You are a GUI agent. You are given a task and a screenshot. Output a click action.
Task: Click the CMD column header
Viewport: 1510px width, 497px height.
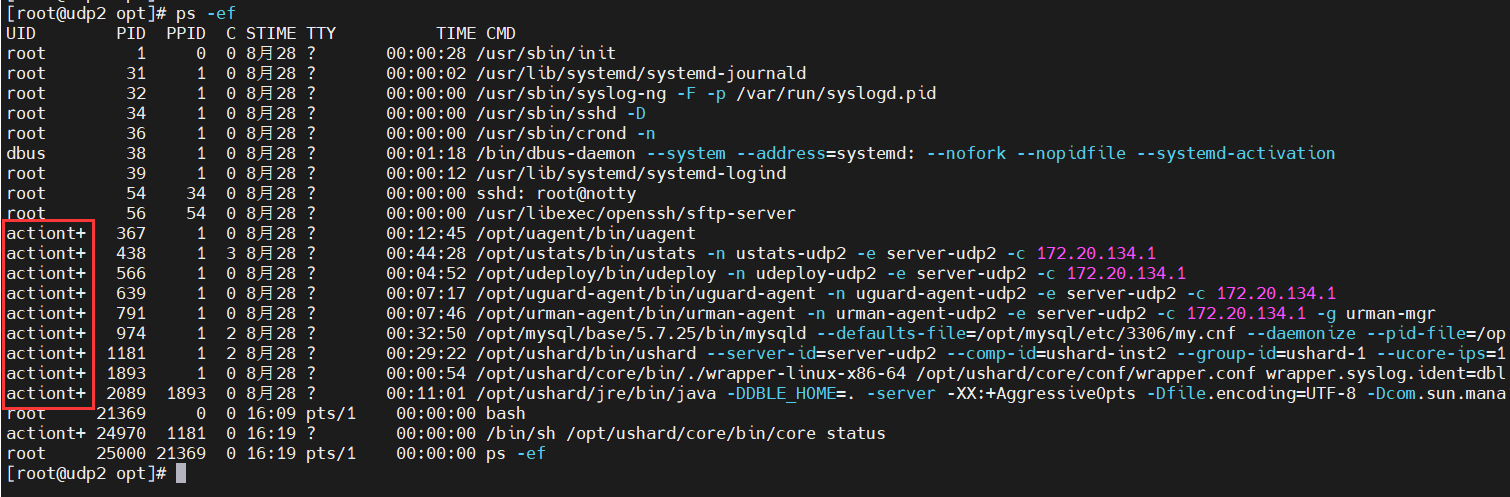pos(501,33)
